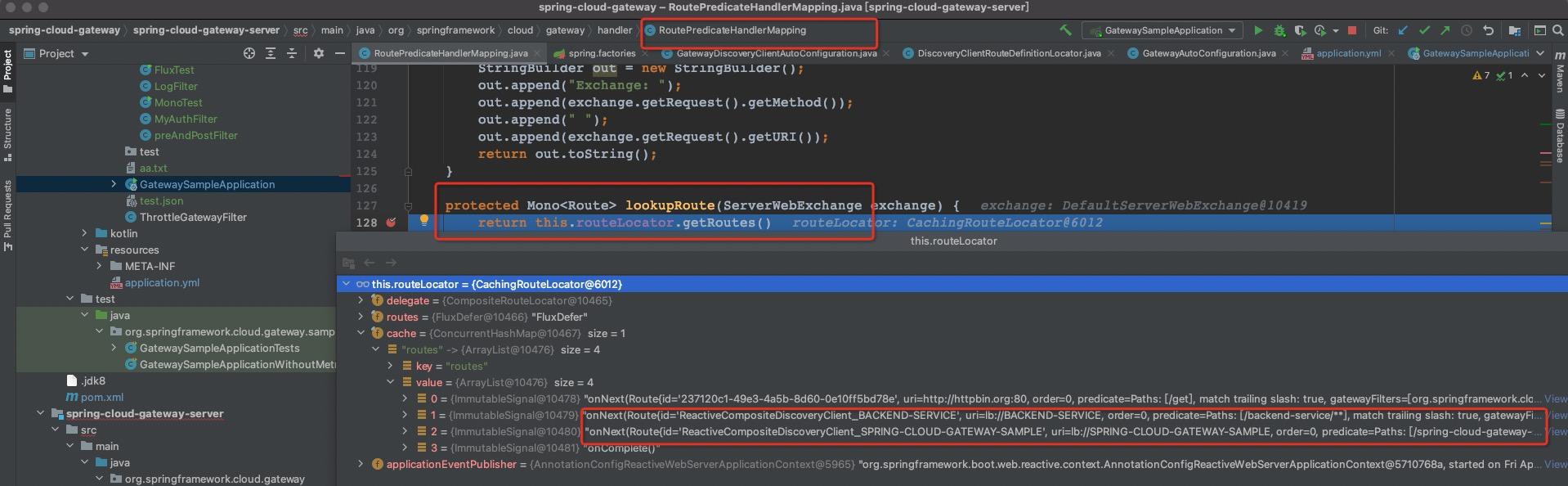
Task: Select the GatewaySampleApplicationTests class
Action: pos(219,348)
